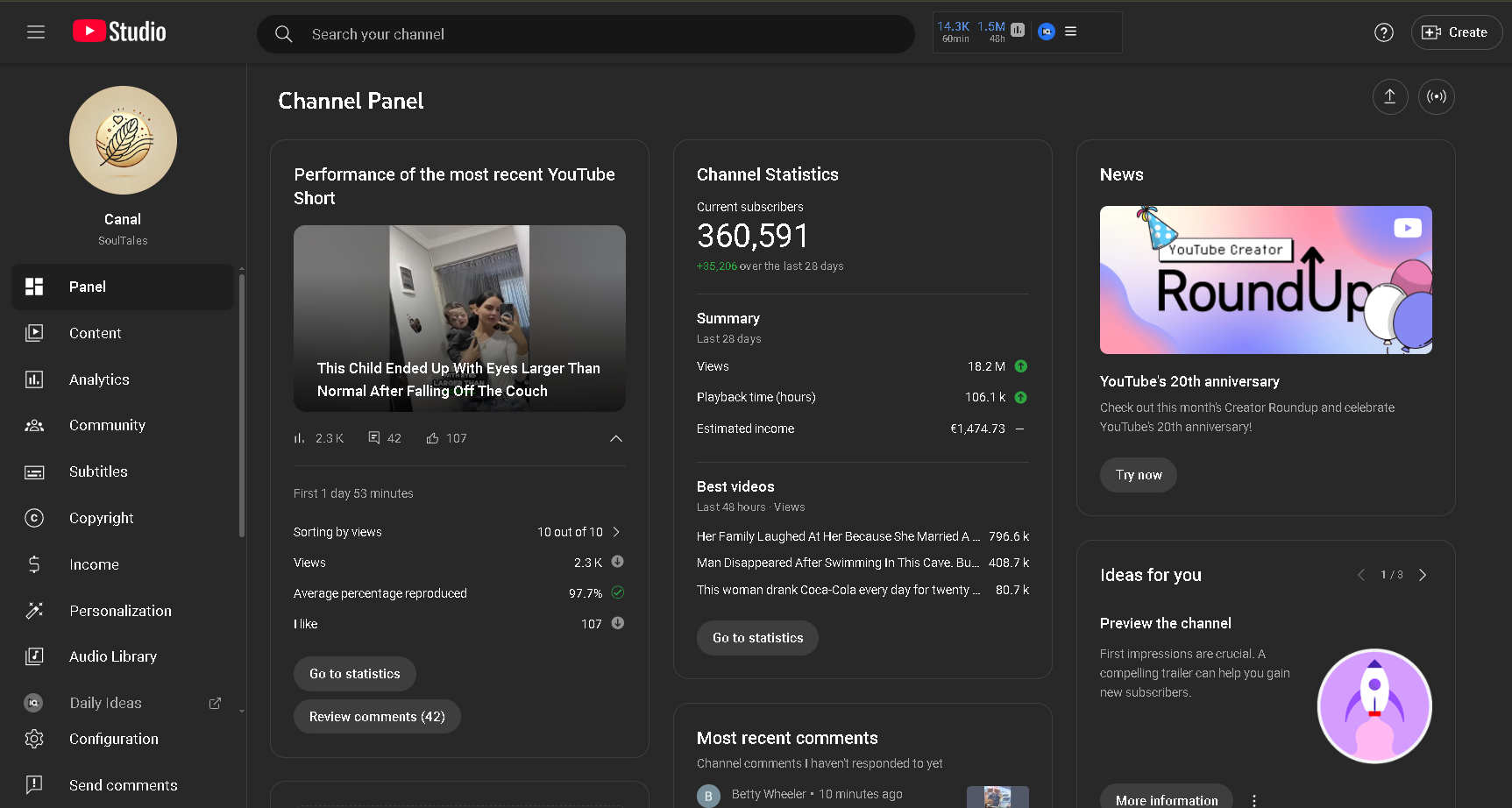The image size is (1512, 808).
Task: Open the Subtitles section
Action: tap(123, 471)
